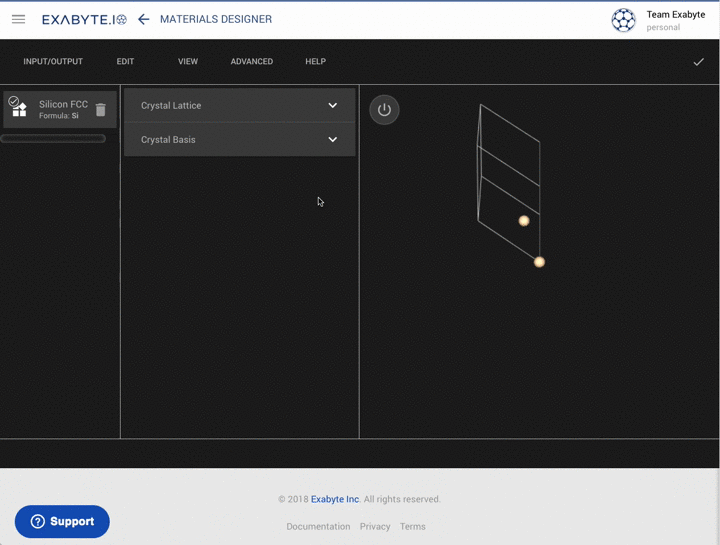Open the Privacy footer link

tap(375, 526)
